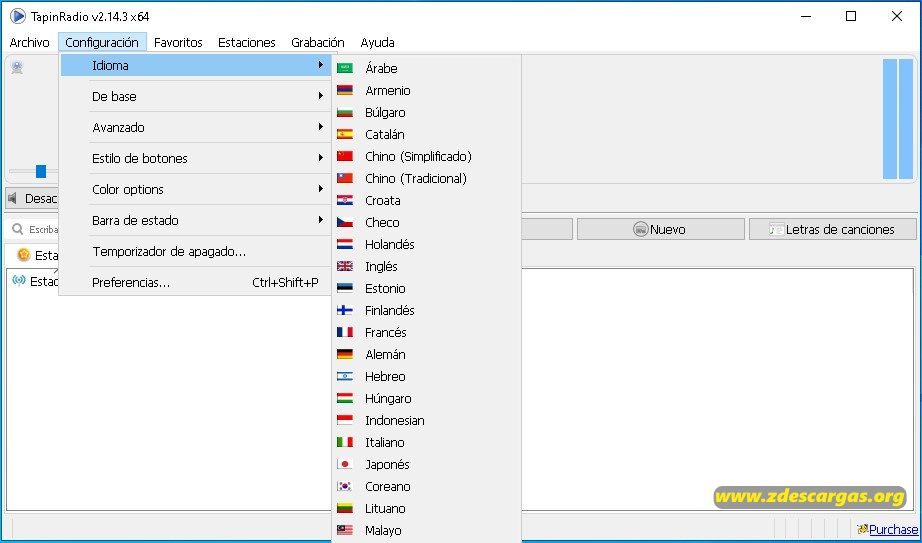Click the Japanese flag icon

(345, 464)
